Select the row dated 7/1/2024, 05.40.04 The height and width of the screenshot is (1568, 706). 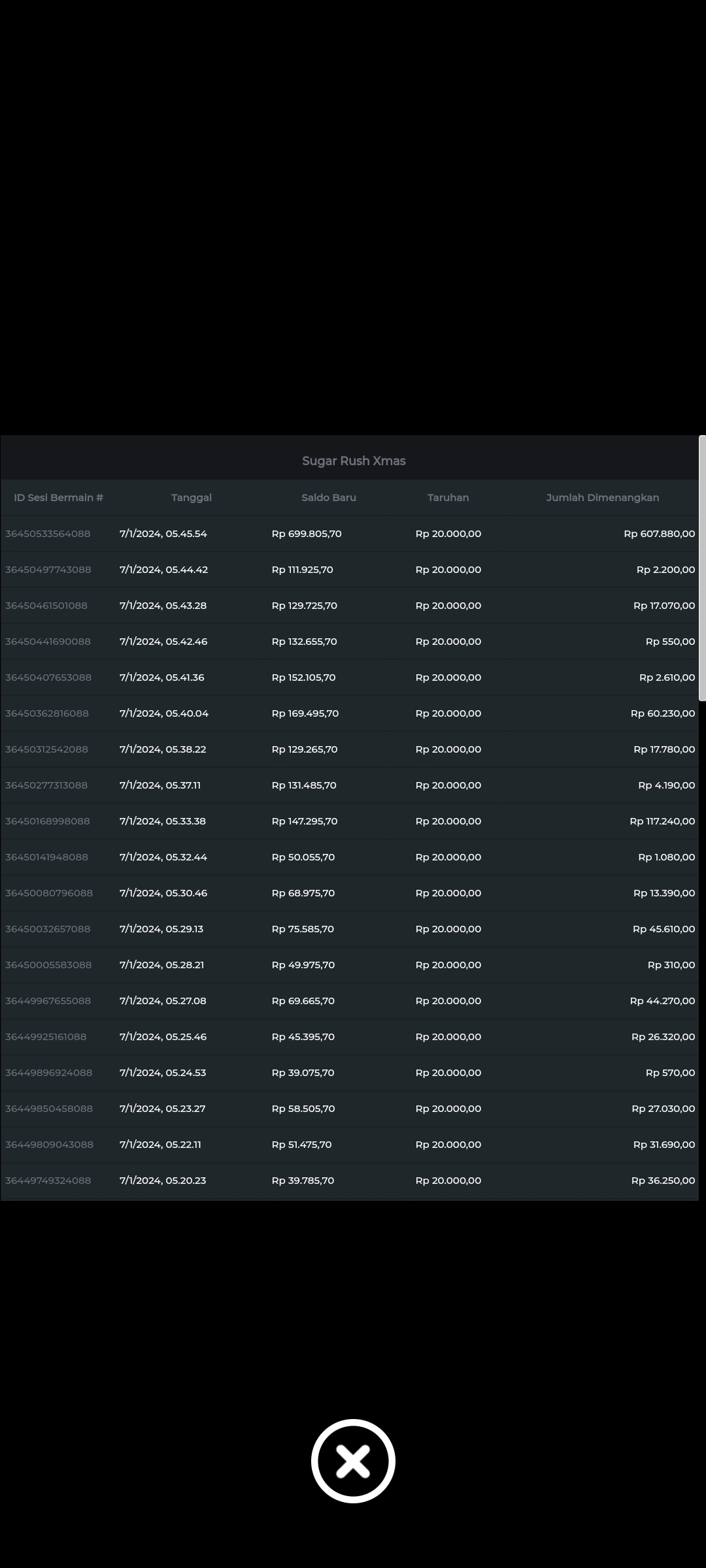click(164, 713)
